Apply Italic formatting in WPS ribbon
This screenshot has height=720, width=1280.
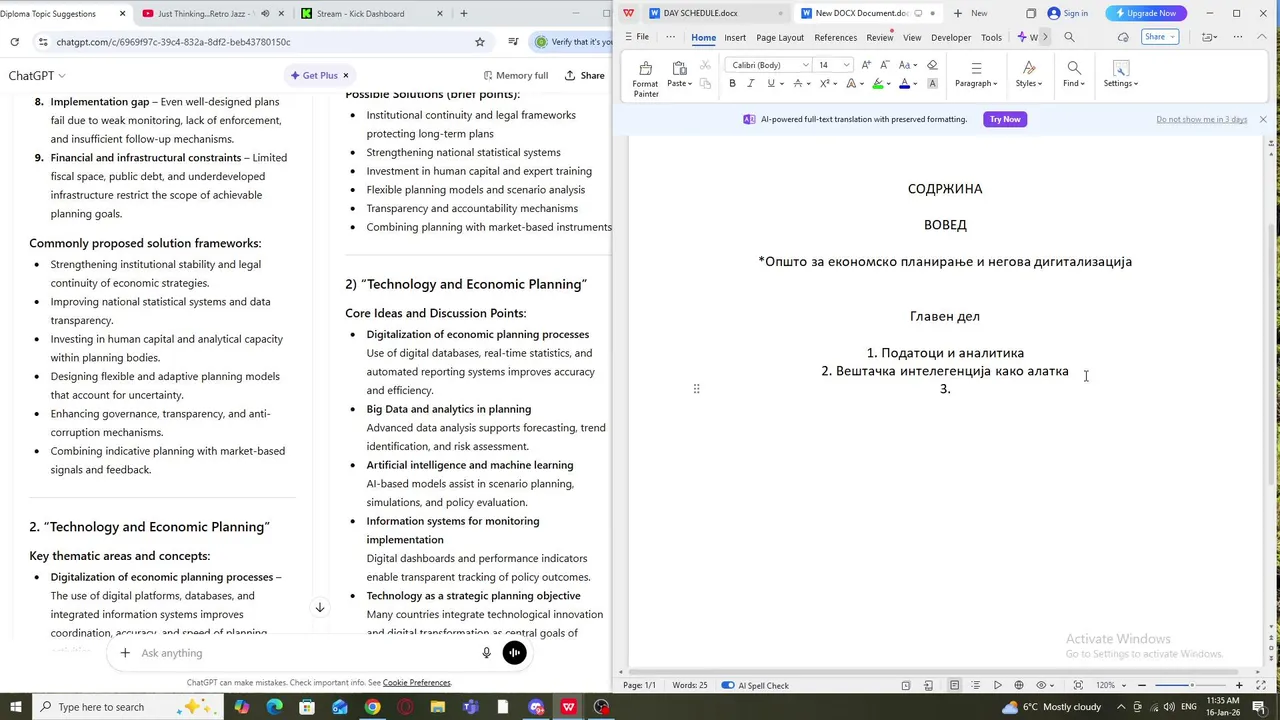coord(751,84)
